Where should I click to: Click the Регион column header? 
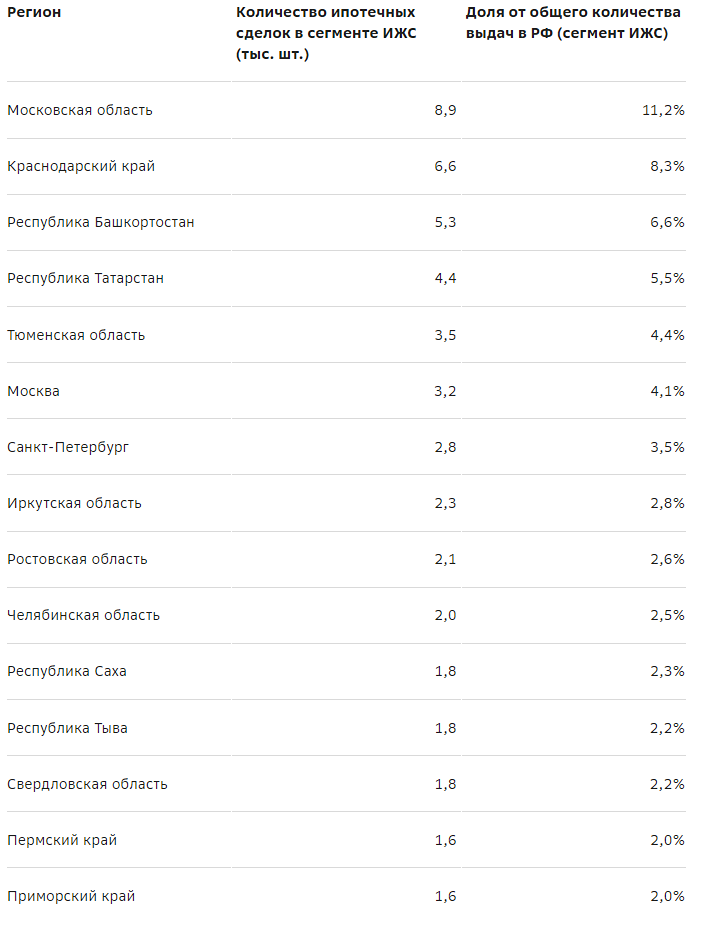pos(34,13)
